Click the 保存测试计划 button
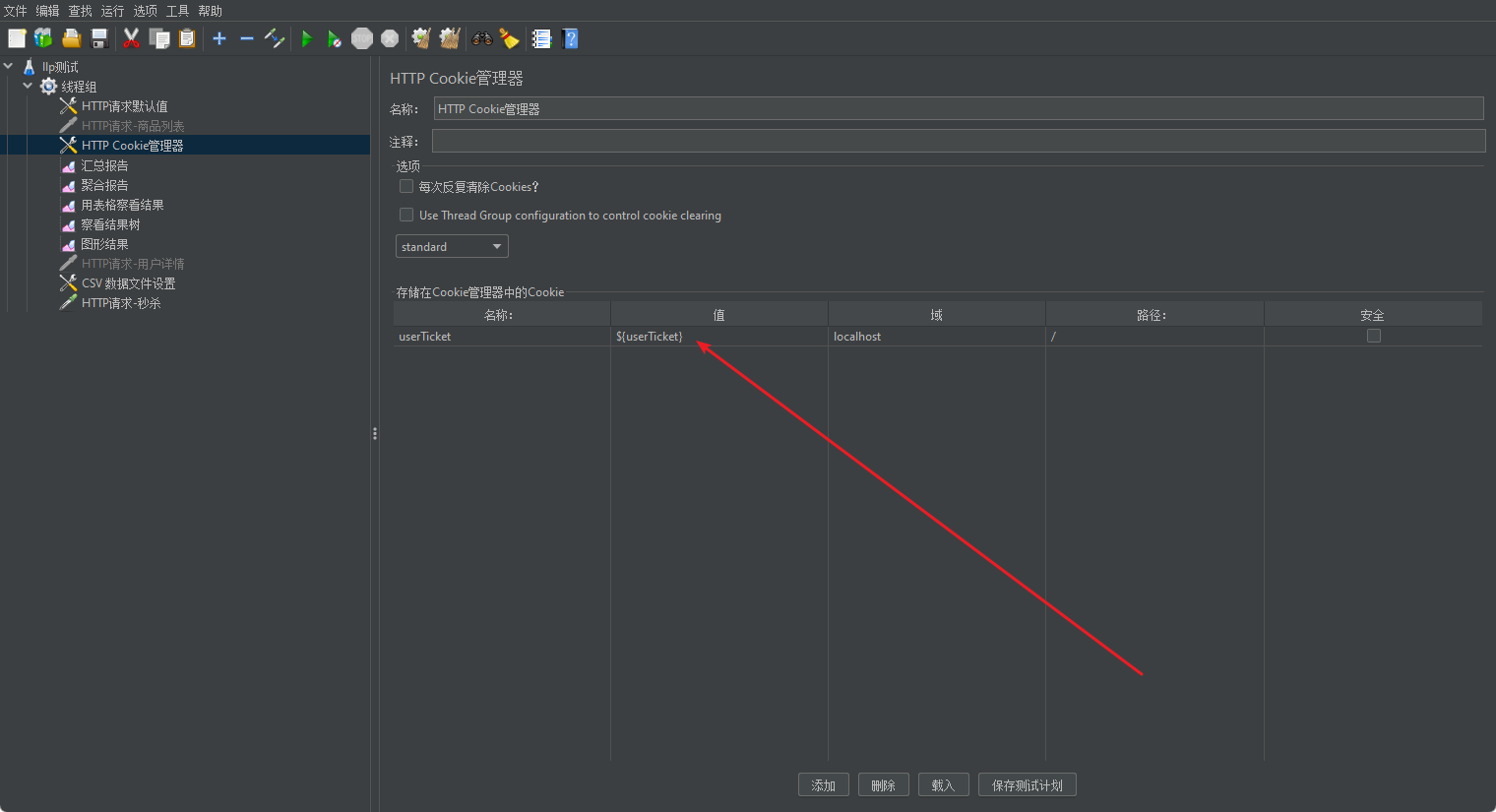The height and width of the screenshot is (812, 1496). click(x=1028, y=785)
